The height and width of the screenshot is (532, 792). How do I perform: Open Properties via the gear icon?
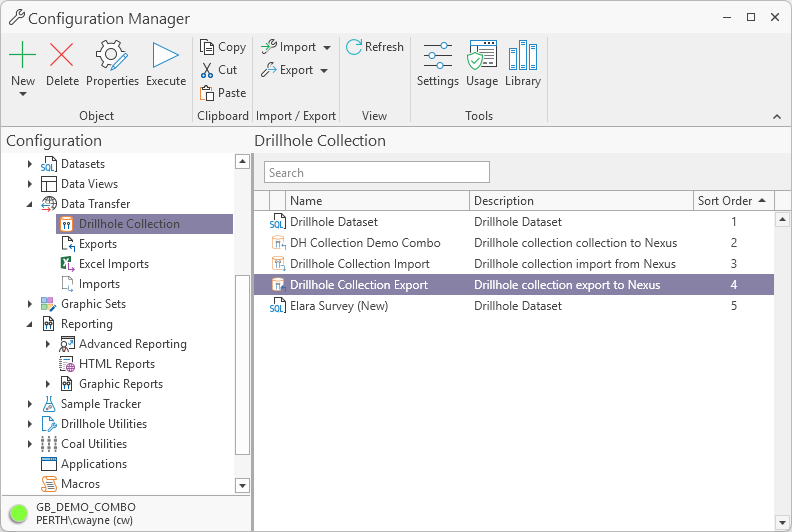coord(112,55)
